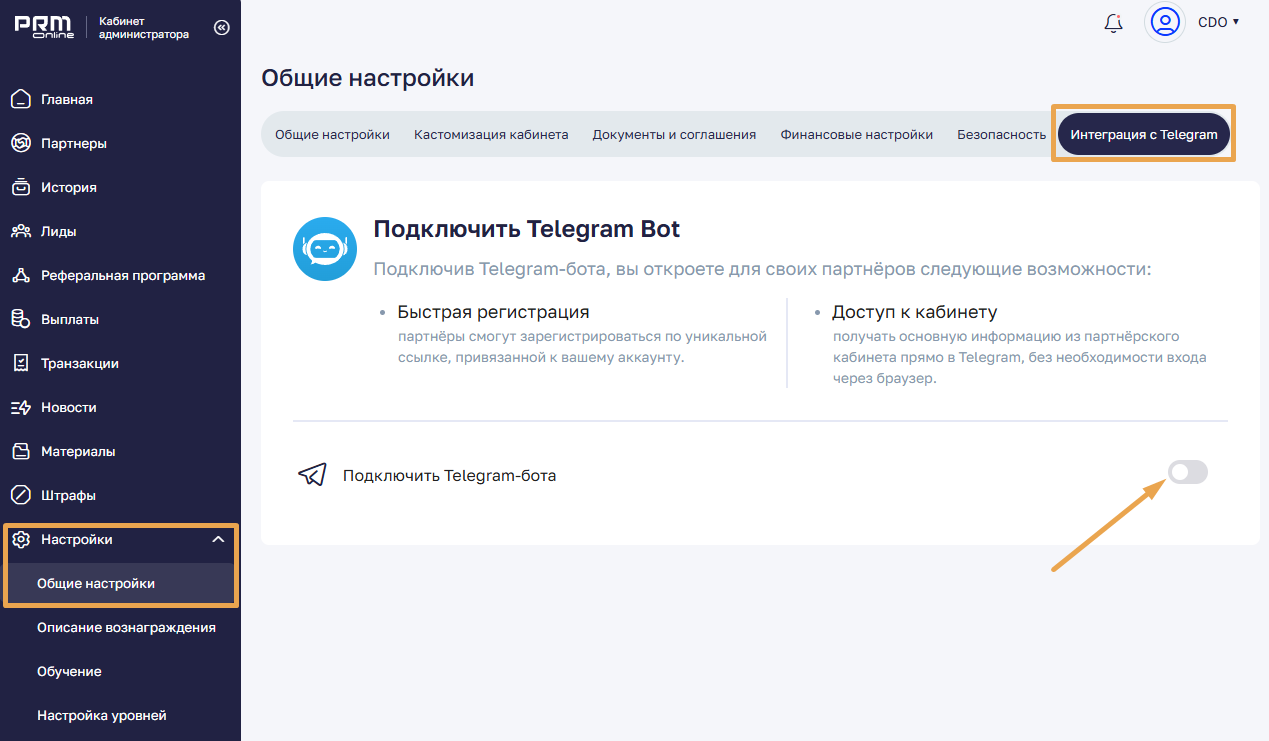Collapse sidebar using double-chevron icon
This screenshot has height=741, width=1269.
tap(222, 27)
